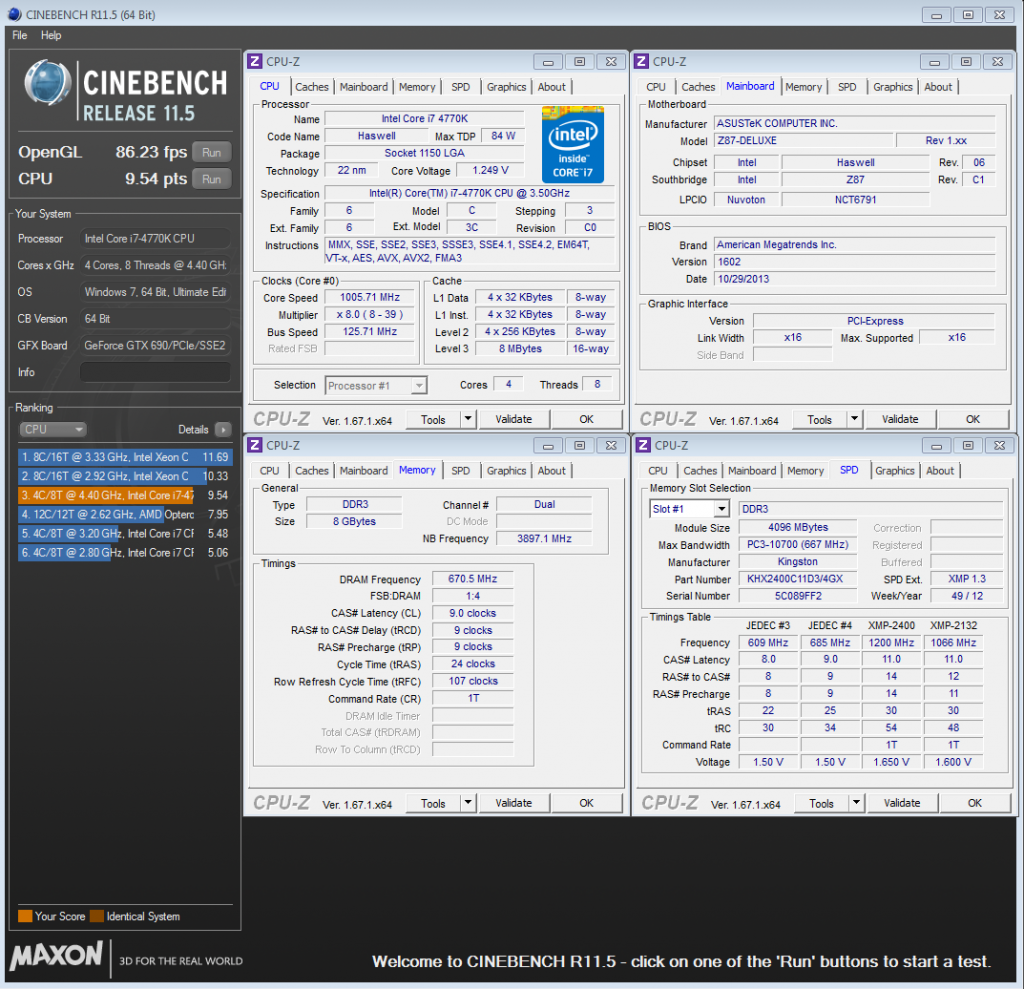
Task: Open the File menu
Action: point(20,35)
